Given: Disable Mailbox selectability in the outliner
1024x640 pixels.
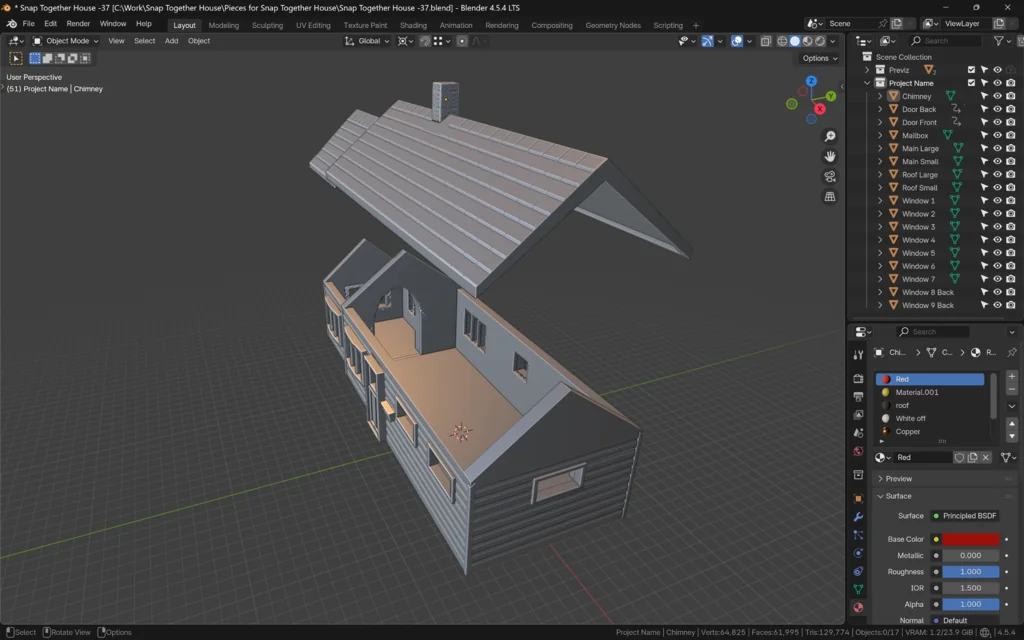Looking at the screenshot, I should pos(984,135).
